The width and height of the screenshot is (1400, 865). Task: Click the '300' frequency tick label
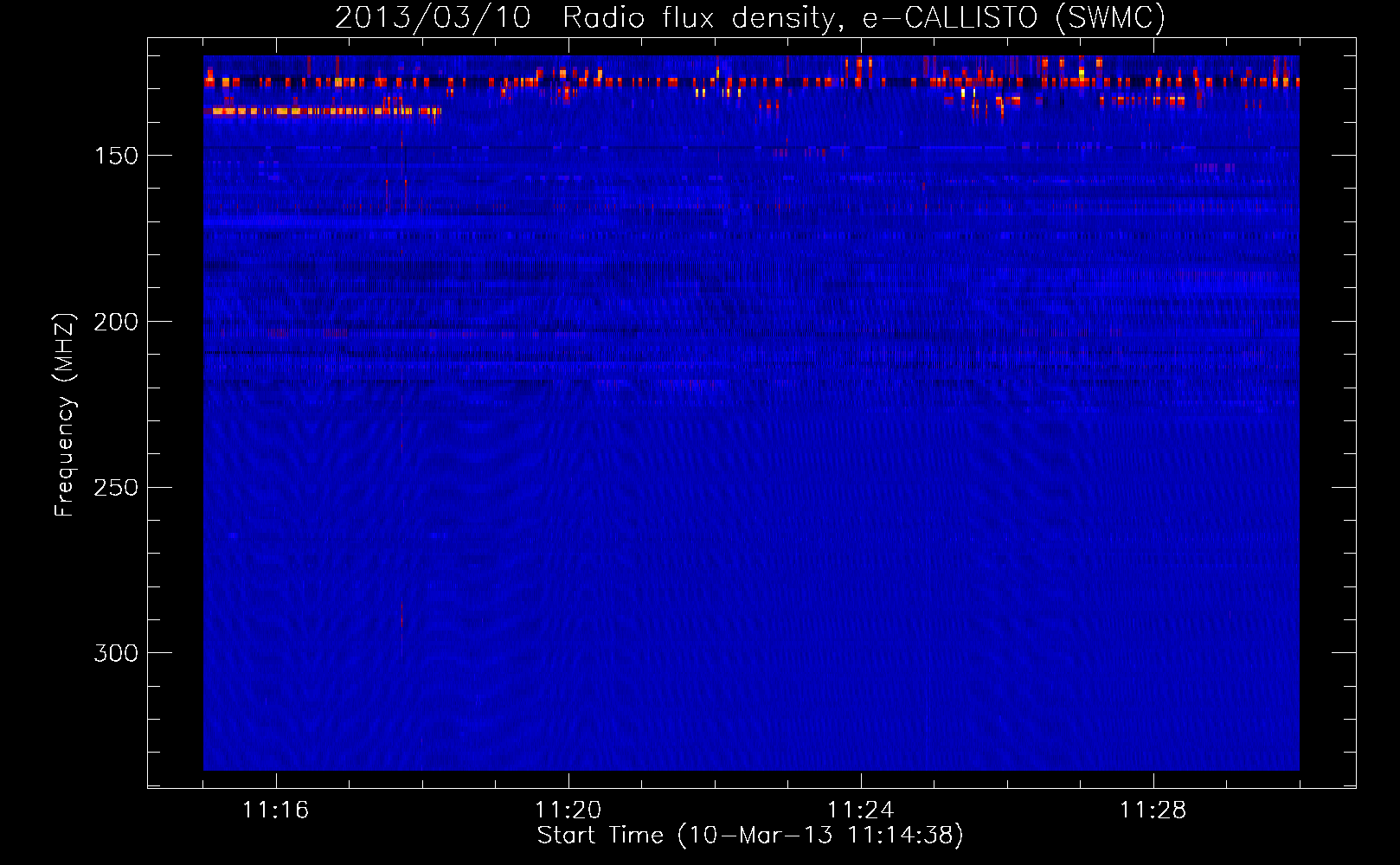click(116, 653)
